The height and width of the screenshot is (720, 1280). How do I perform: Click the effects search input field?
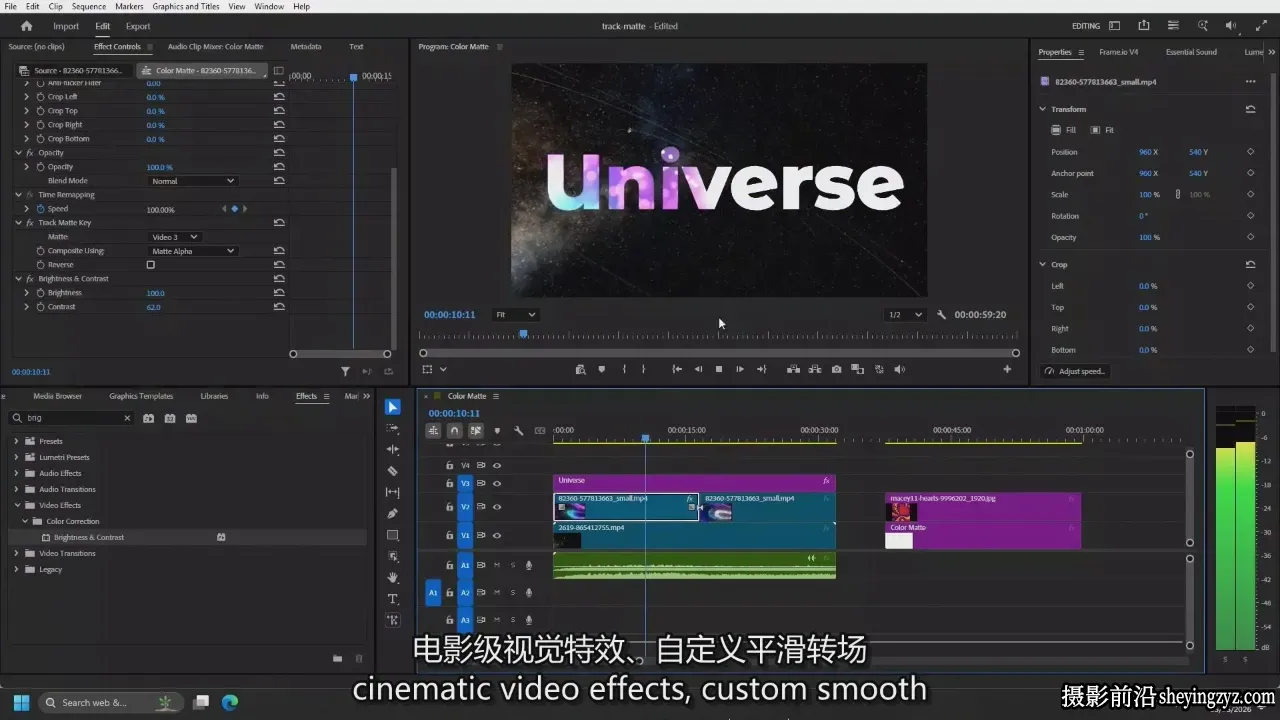click(x=70, y=418)
